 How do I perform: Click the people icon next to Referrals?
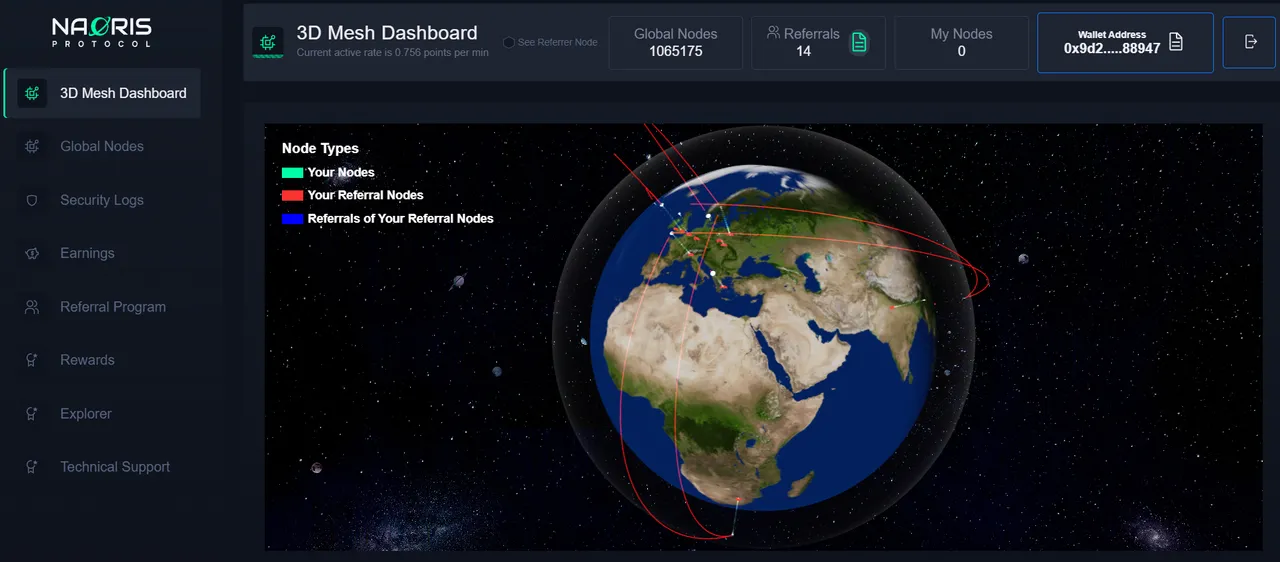tap(774, 32)
